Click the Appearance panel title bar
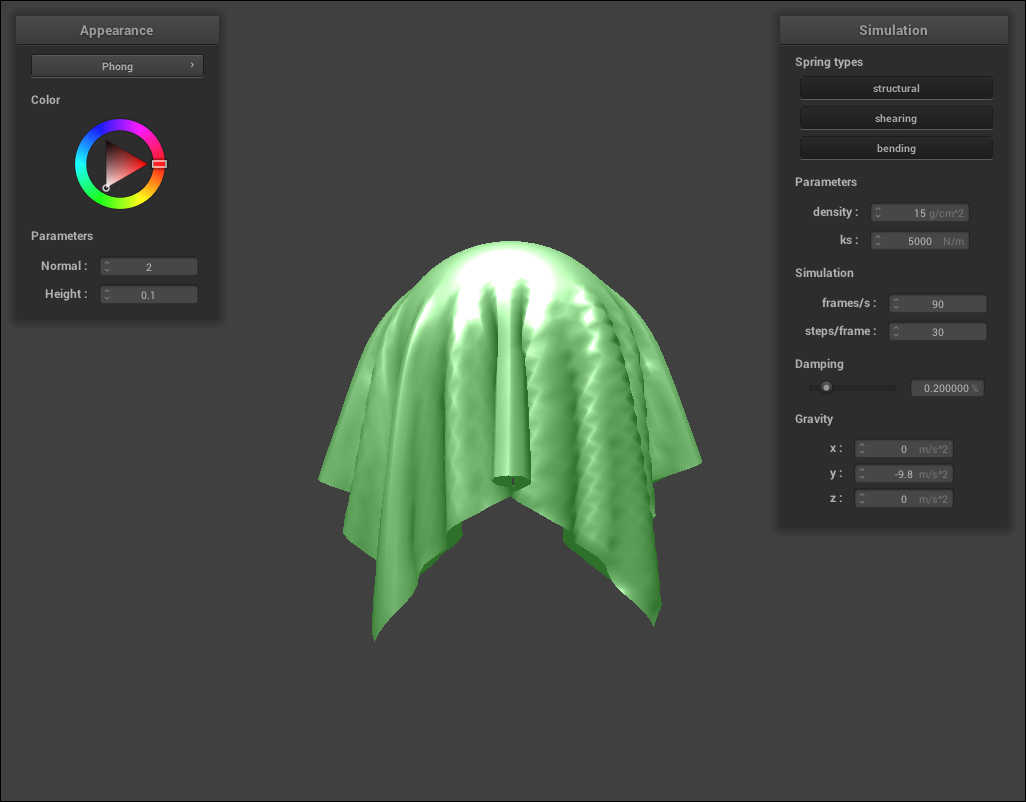The image size is (1026, 802). tap(117, 30)
